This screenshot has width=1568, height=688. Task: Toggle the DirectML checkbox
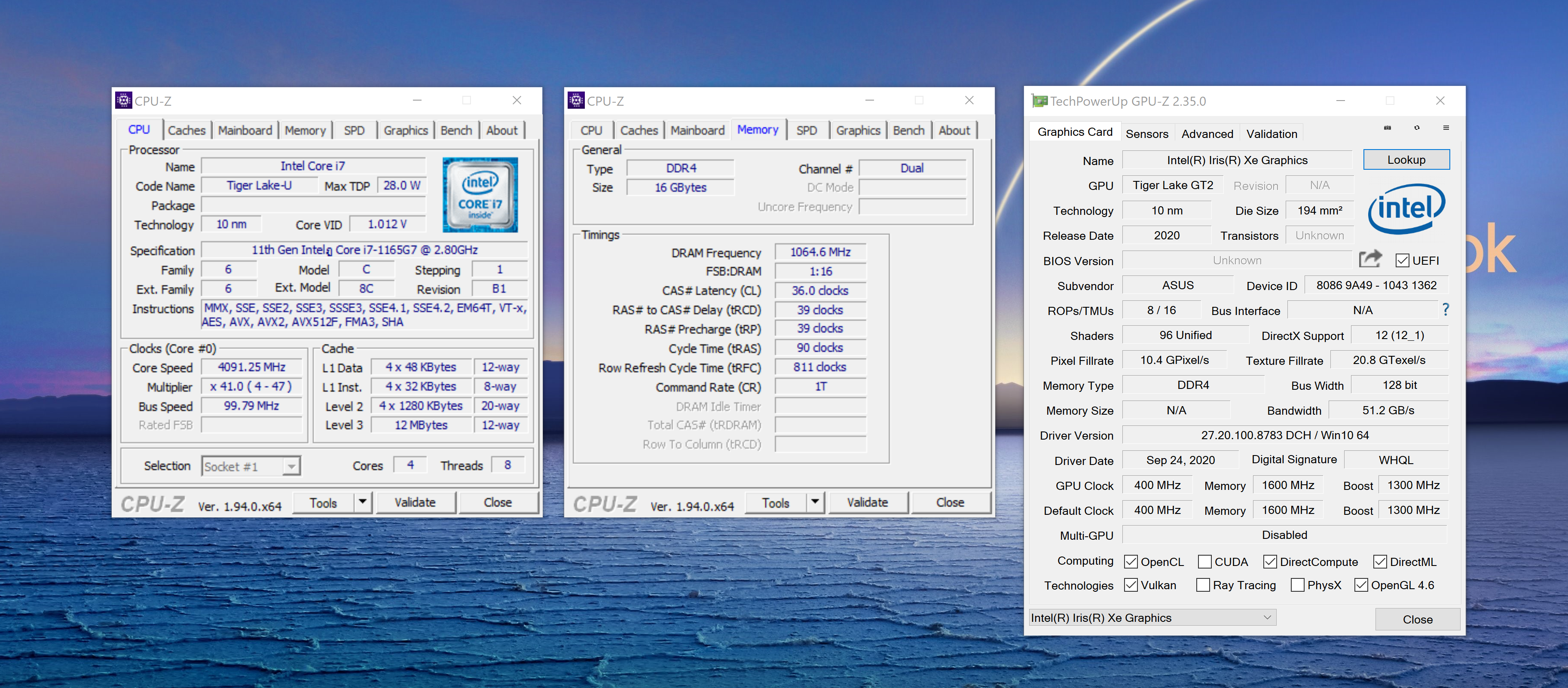click(1381, 561)
